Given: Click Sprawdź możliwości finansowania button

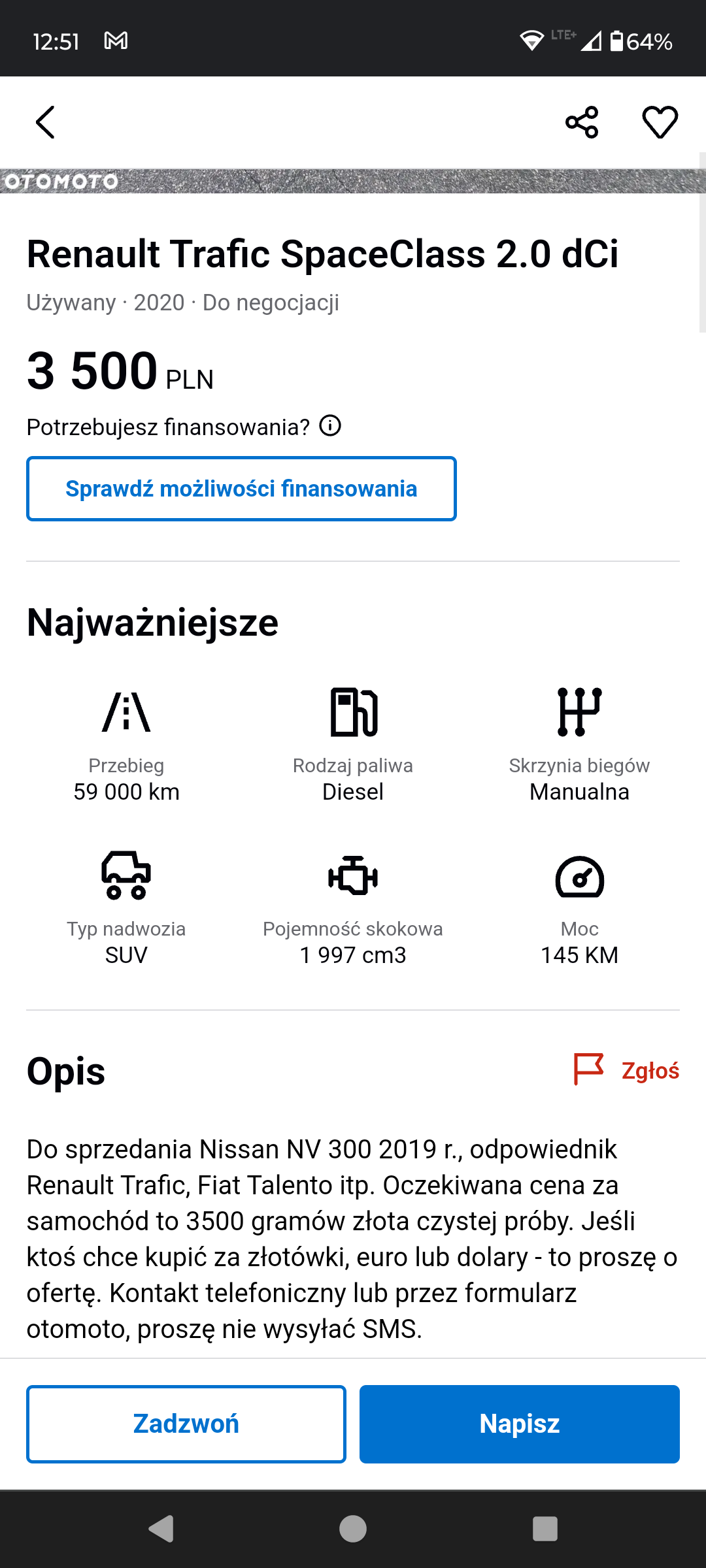Looking at the screenshot, I should [241, 489].
